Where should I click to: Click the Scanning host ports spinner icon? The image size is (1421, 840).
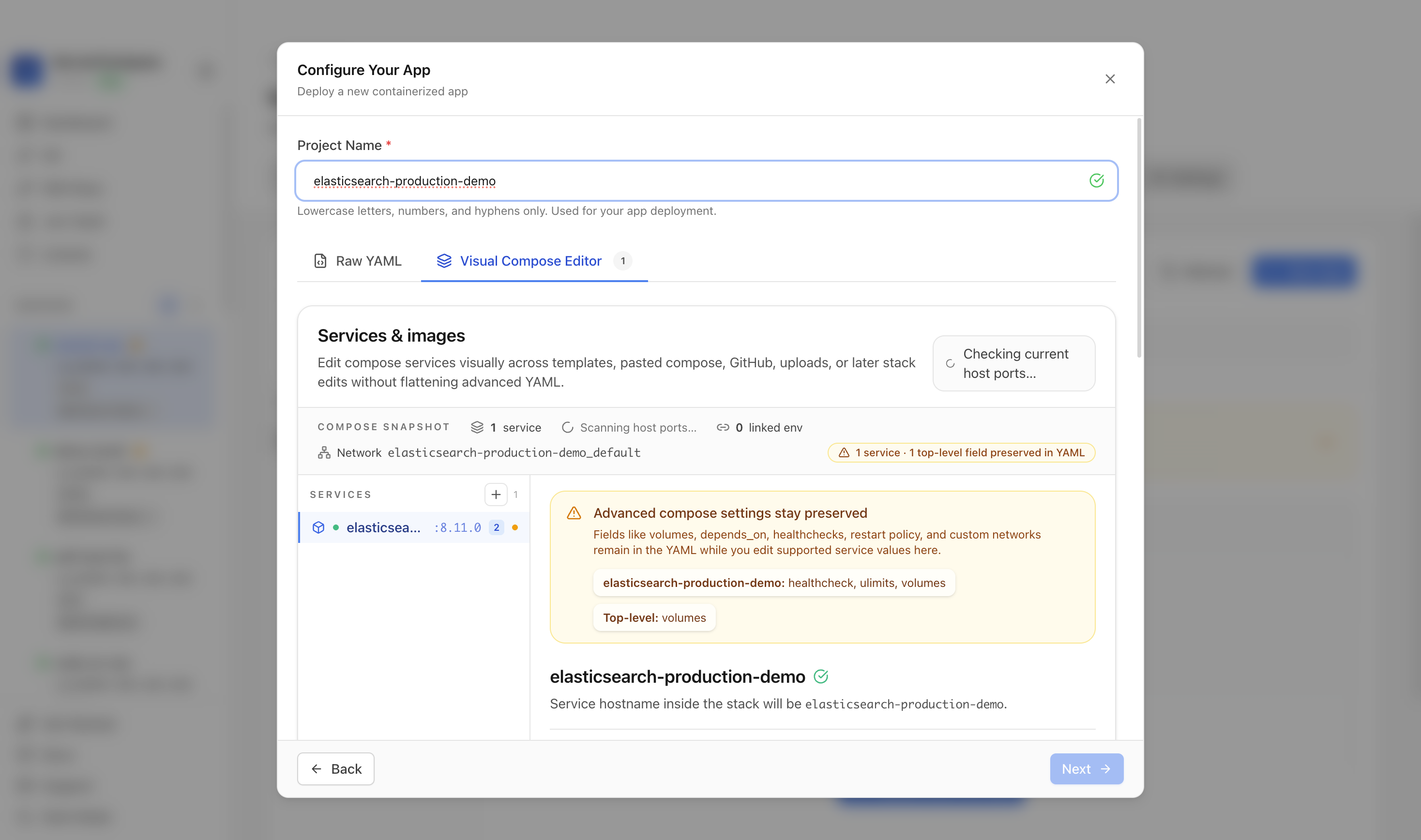tap(567, 427)
